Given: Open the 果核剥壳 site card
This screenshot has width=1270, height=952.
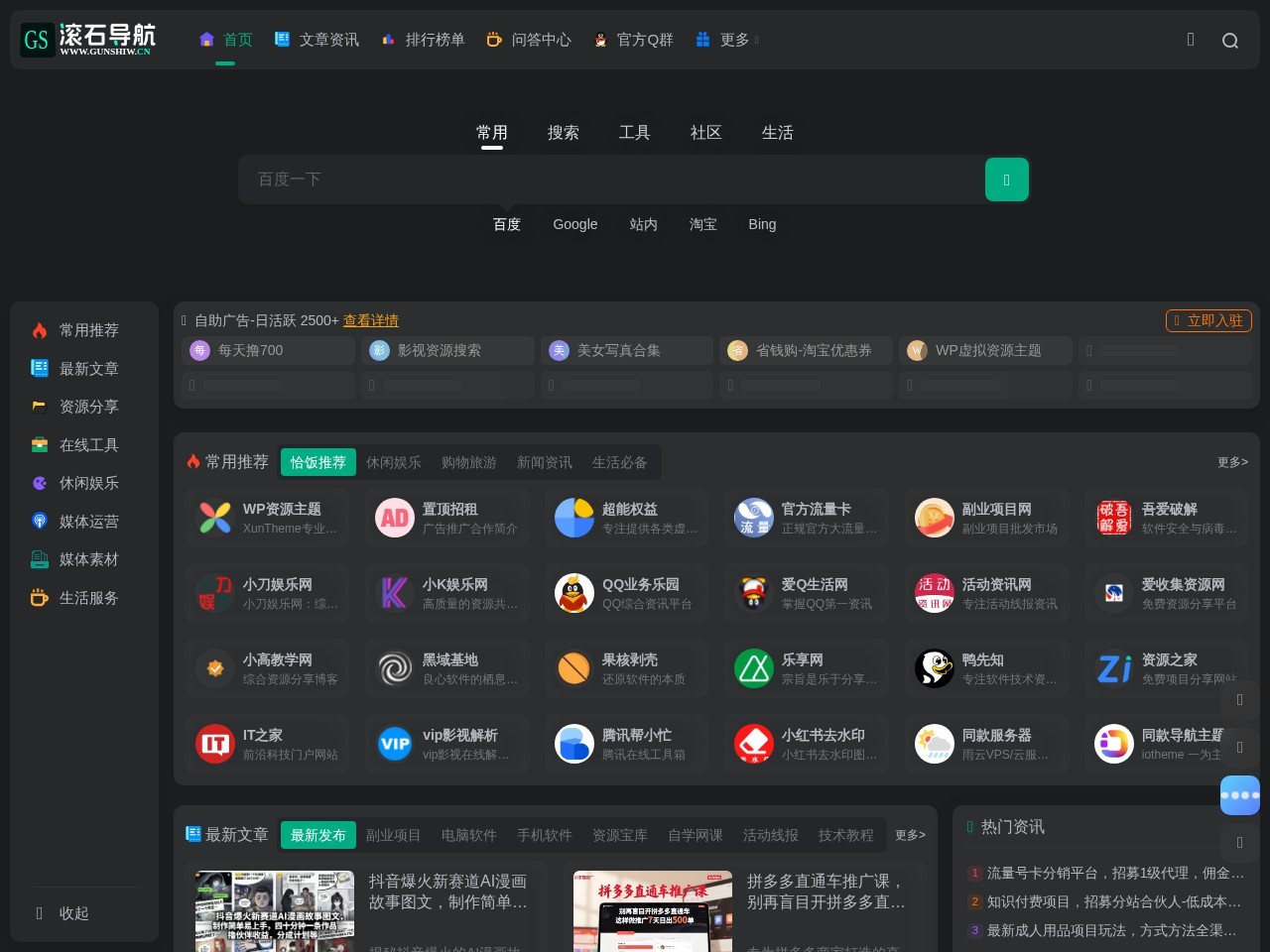Looking at the screenshot, I should pos(626,668).
